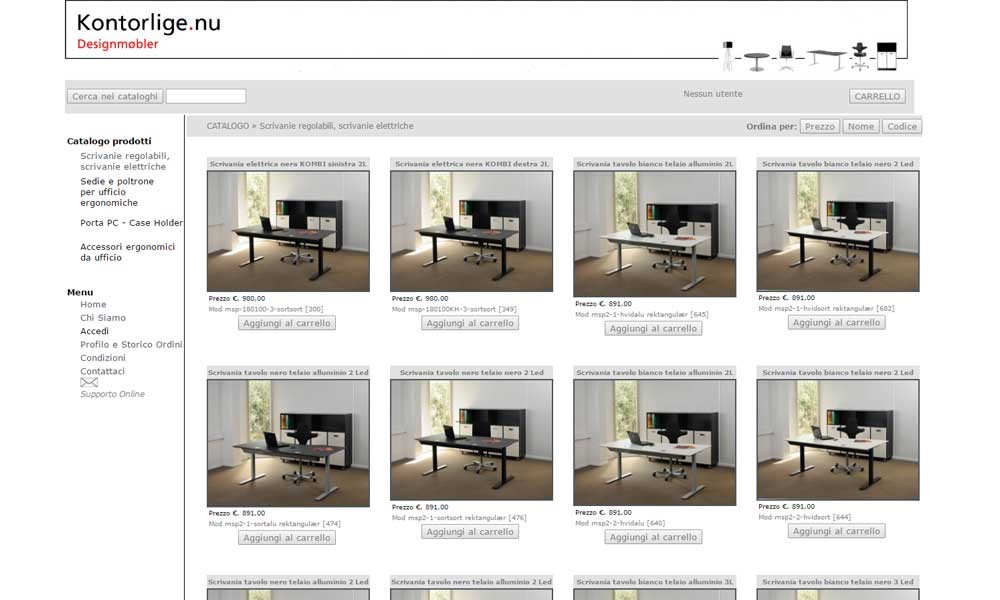Sort products by Codice
The width and height of the screenshot is (1000, 600).
pos(902,126)
